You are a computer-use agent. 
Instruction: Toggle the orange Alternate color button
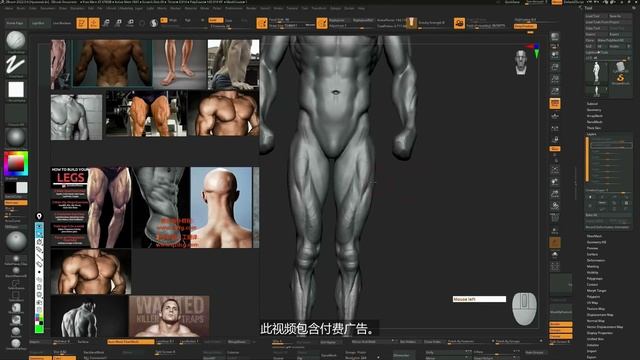coord(16,202)
